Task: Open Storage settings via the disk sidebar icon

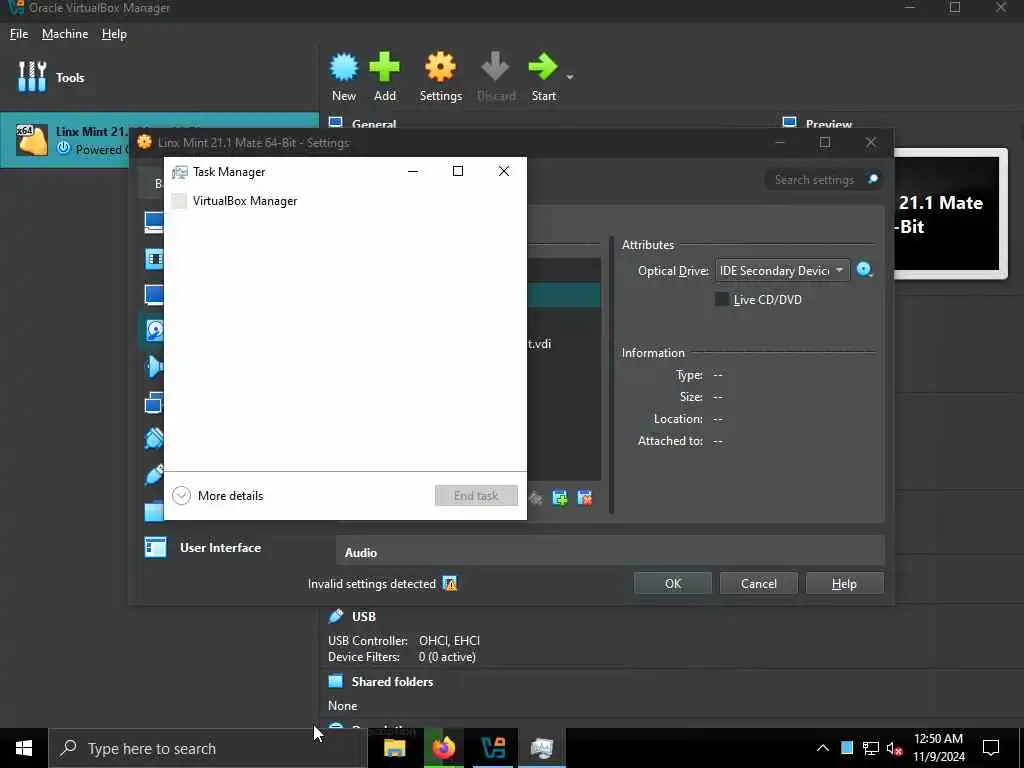Action: coord(154,331)
